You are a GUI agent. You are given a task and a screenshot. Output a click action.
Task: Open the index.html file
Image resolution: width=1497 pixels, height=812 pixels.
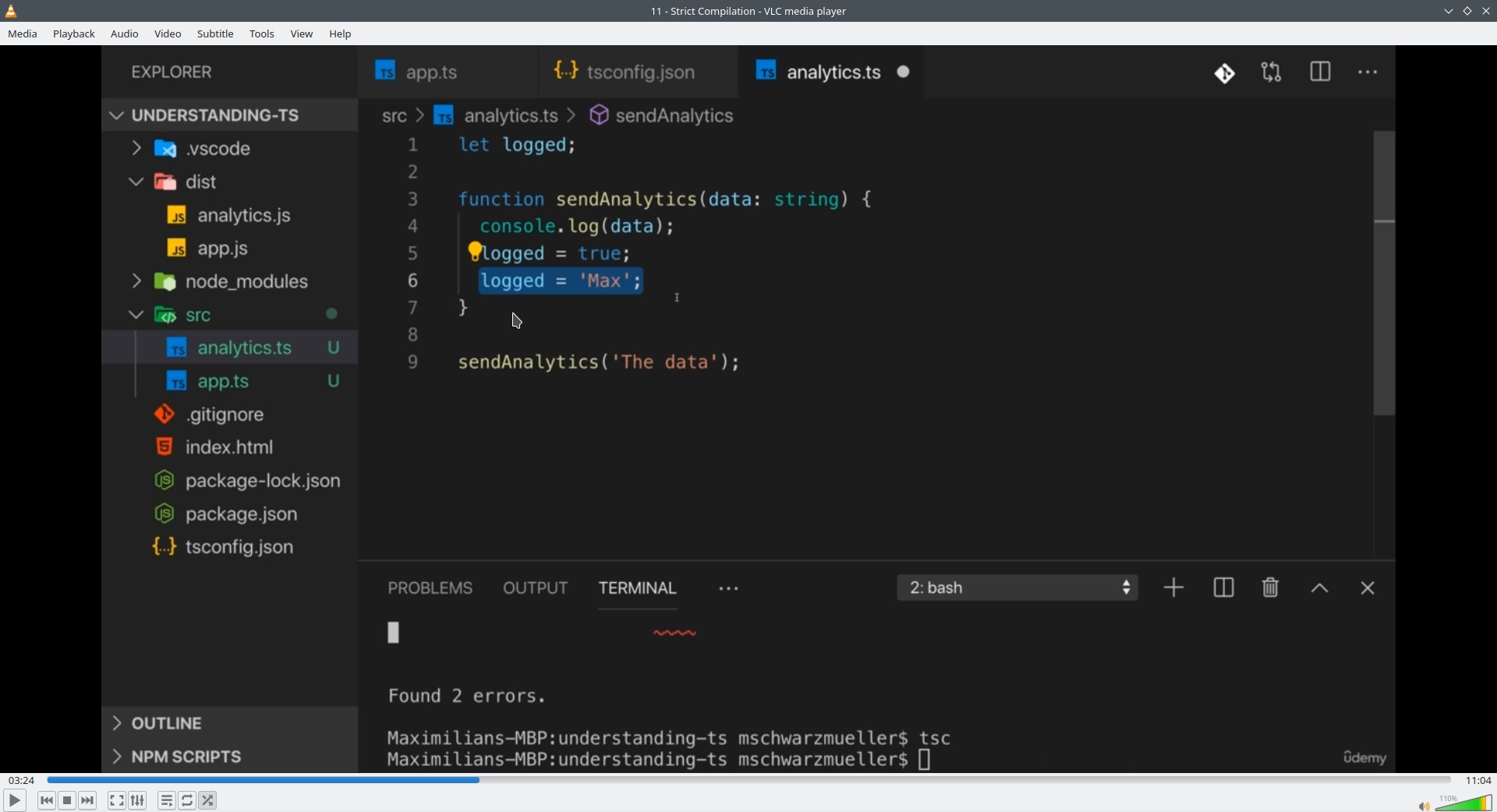pos(230,447)
